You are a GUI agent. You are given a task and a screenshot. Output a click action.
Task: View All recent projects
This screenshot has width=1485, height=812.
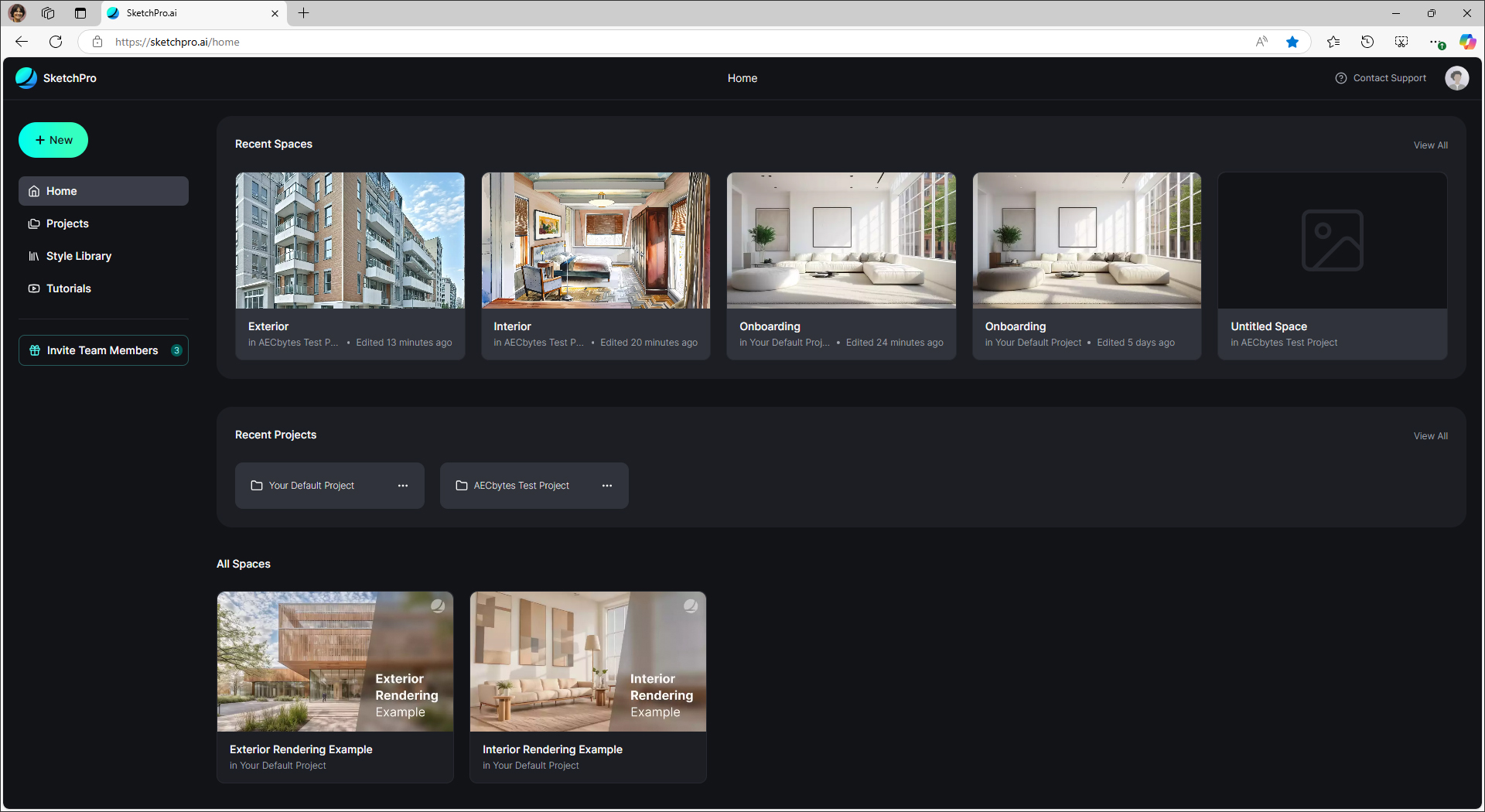pos(1430,436)
